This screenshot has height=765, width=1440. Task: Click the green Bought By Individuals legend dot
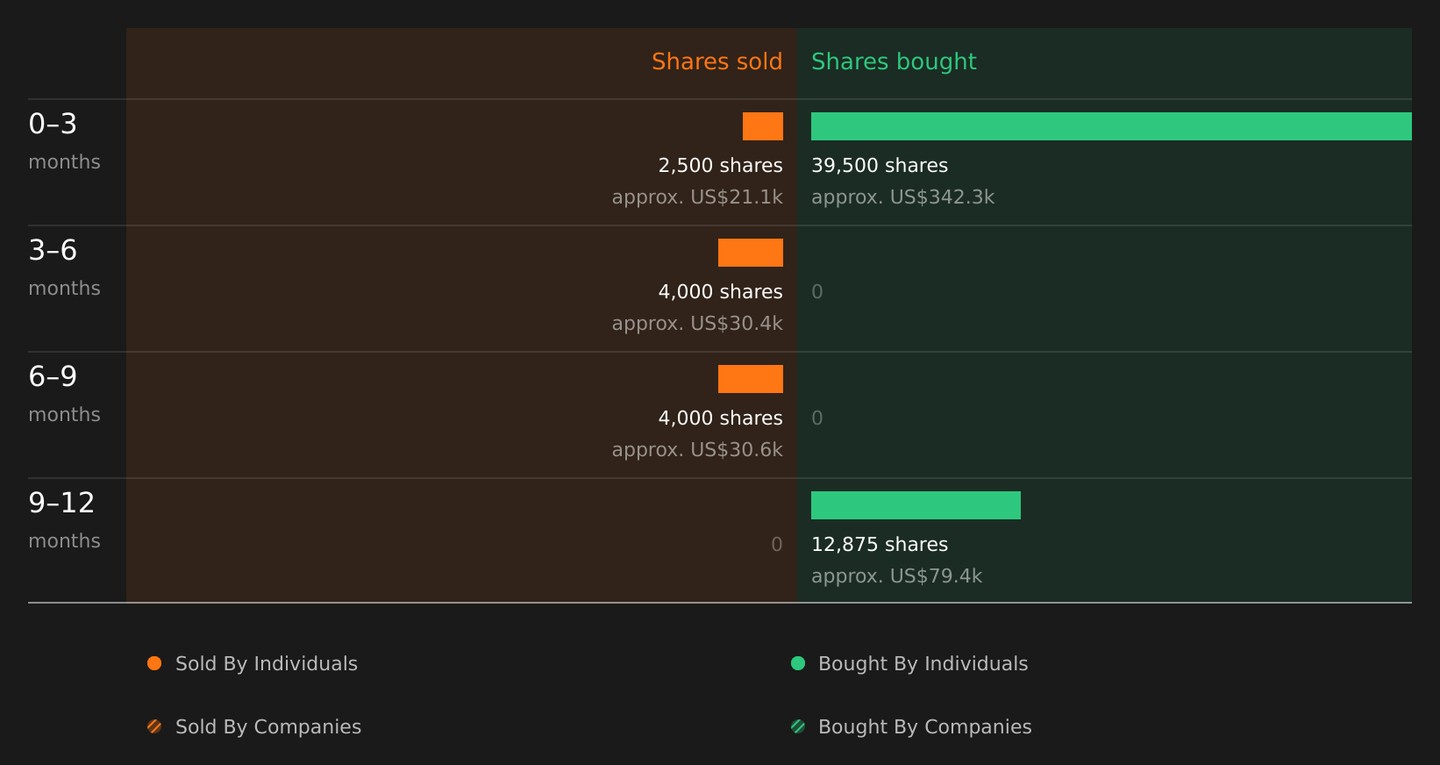click(x=798, y=663)
